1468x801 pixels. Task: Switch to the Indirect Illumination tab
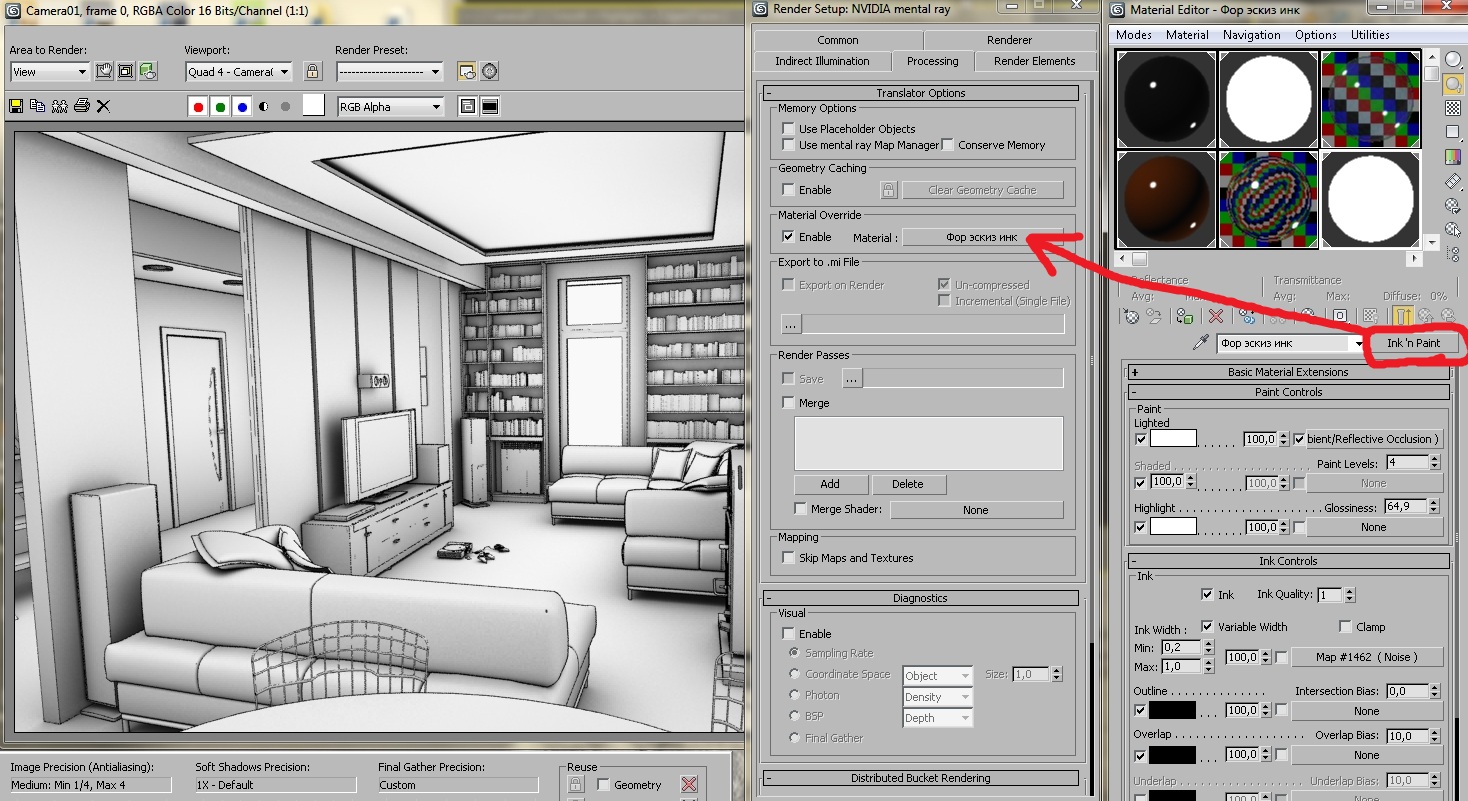(x=822, y=61)
